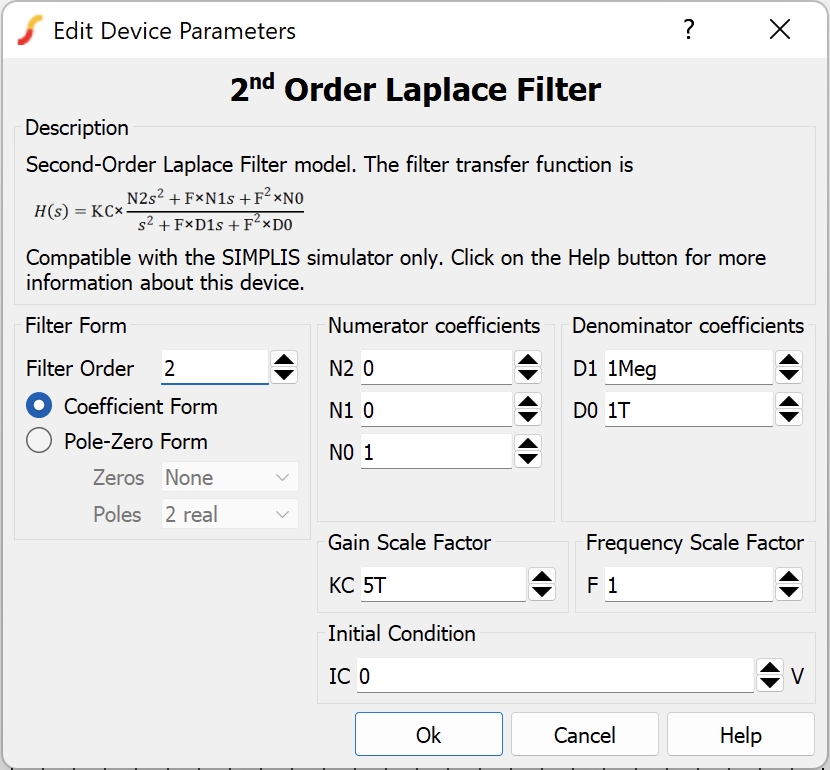Viewport: 830px width, 770px height.
Task: Close the Edit Device Parameters dialog
Action: (780, 30)
